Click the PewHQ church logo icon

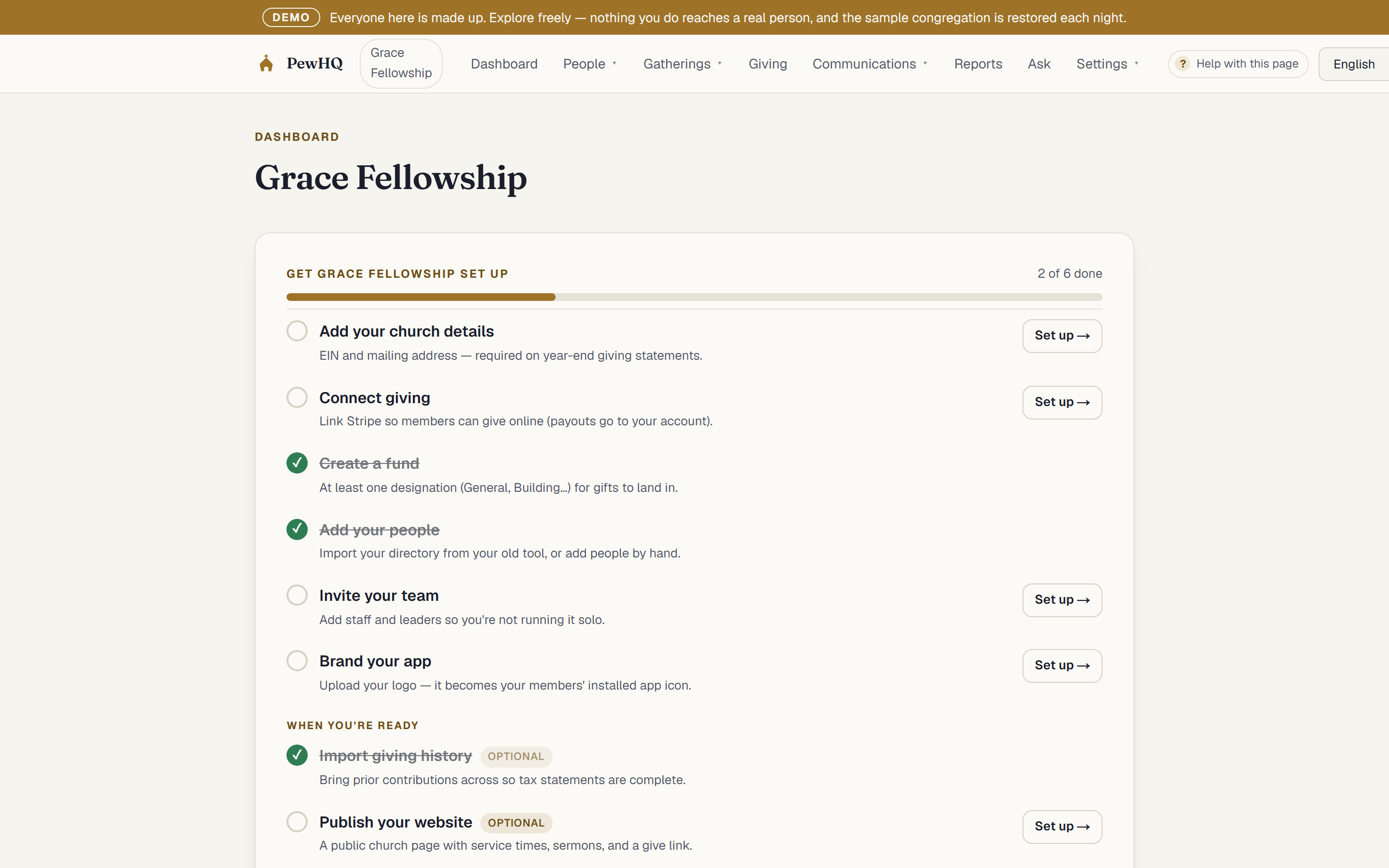pos(266,63)
